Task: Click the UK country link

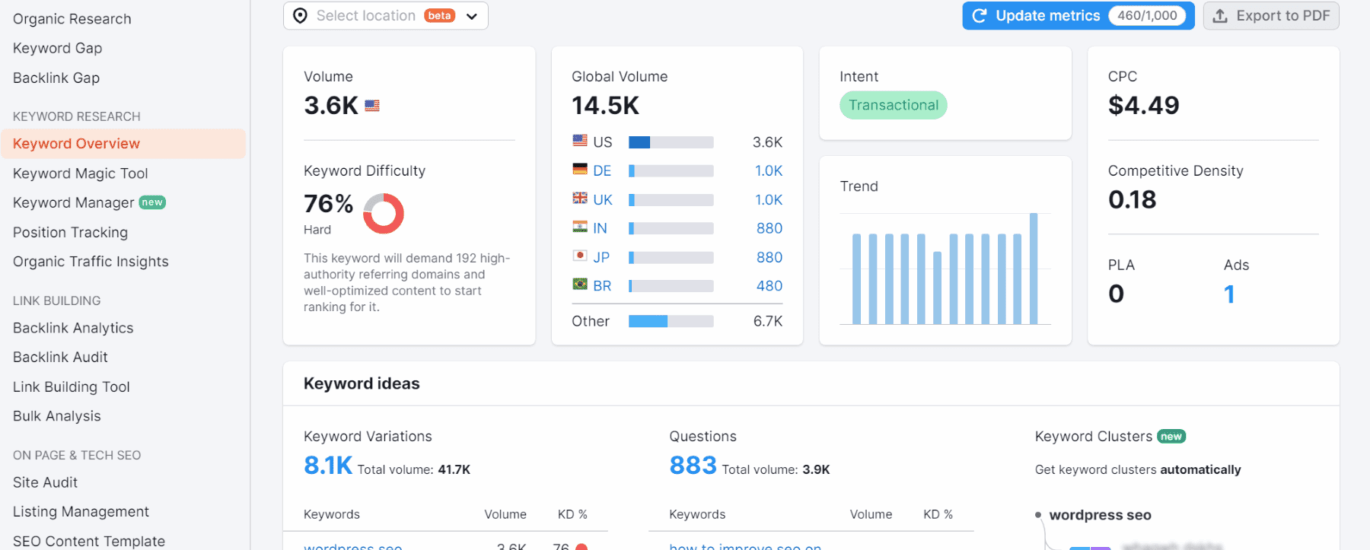Action: [x=603, y=200]
